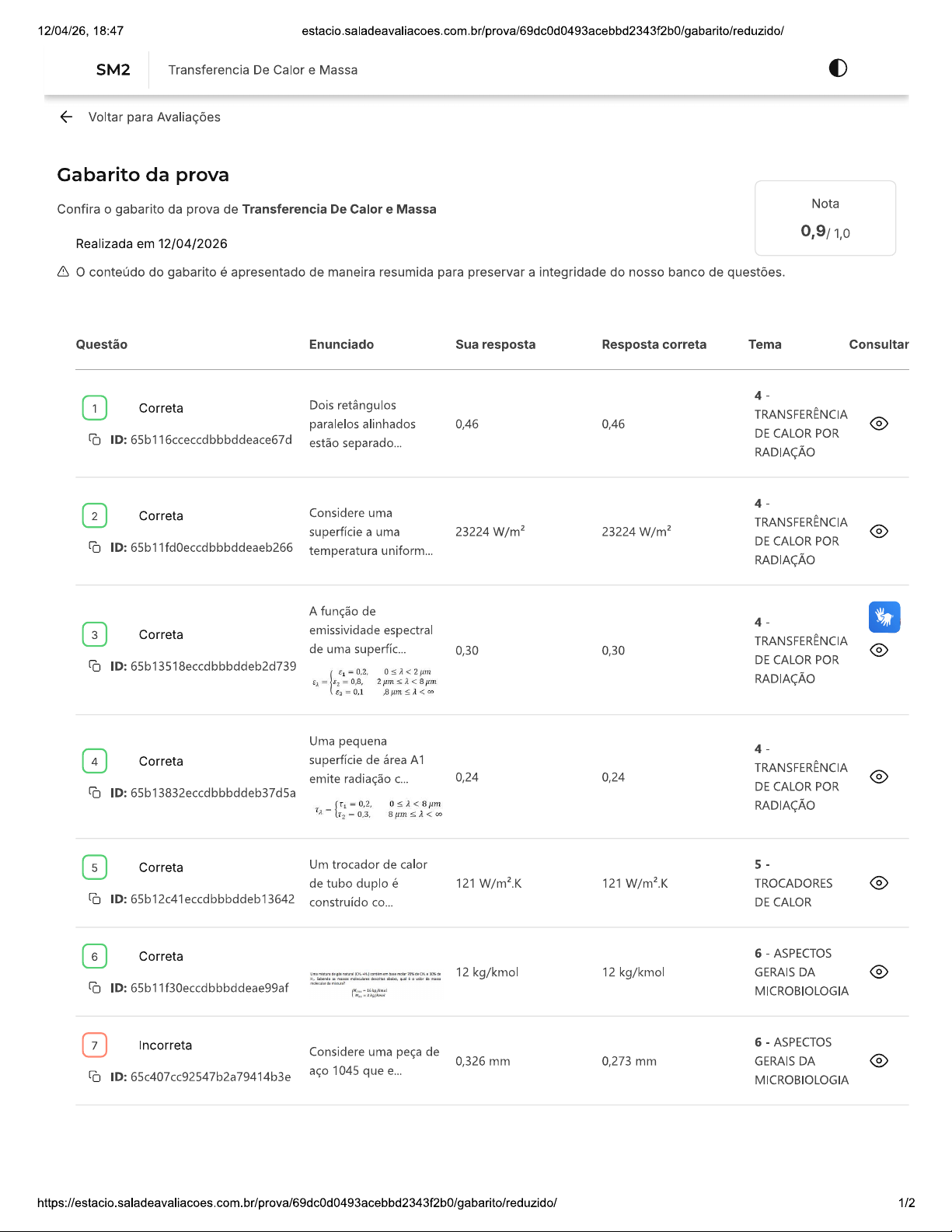Screen dimensions: 952x1232
Task: Copy the ID of question 7
Action: click(95, 1077)
